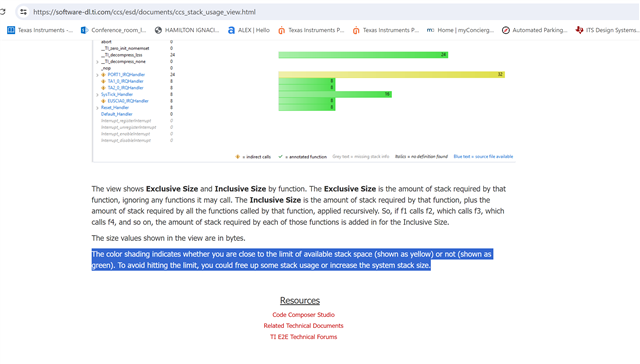
Task: Expand the PORT1_IRQHandler tree row
Action: (97, 75)
